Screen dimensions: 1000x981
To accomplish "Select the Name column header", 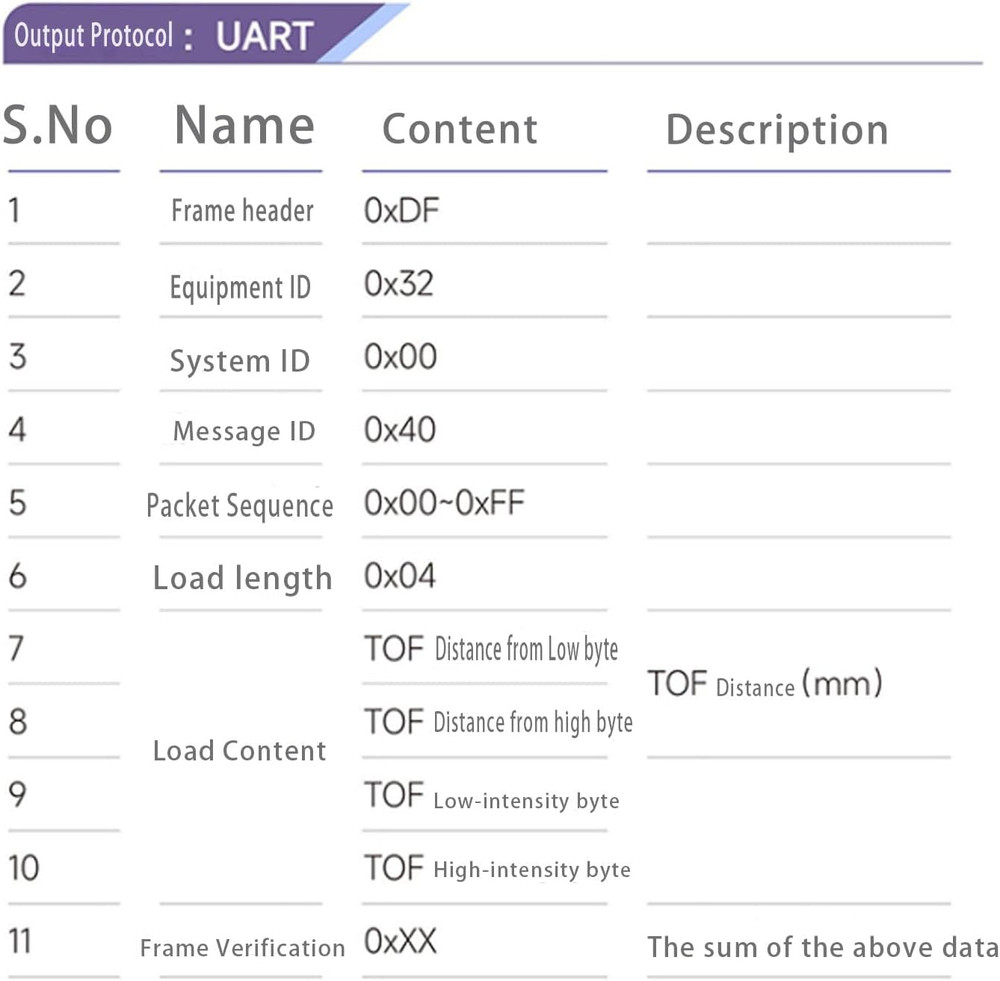I will pos(244,127).
